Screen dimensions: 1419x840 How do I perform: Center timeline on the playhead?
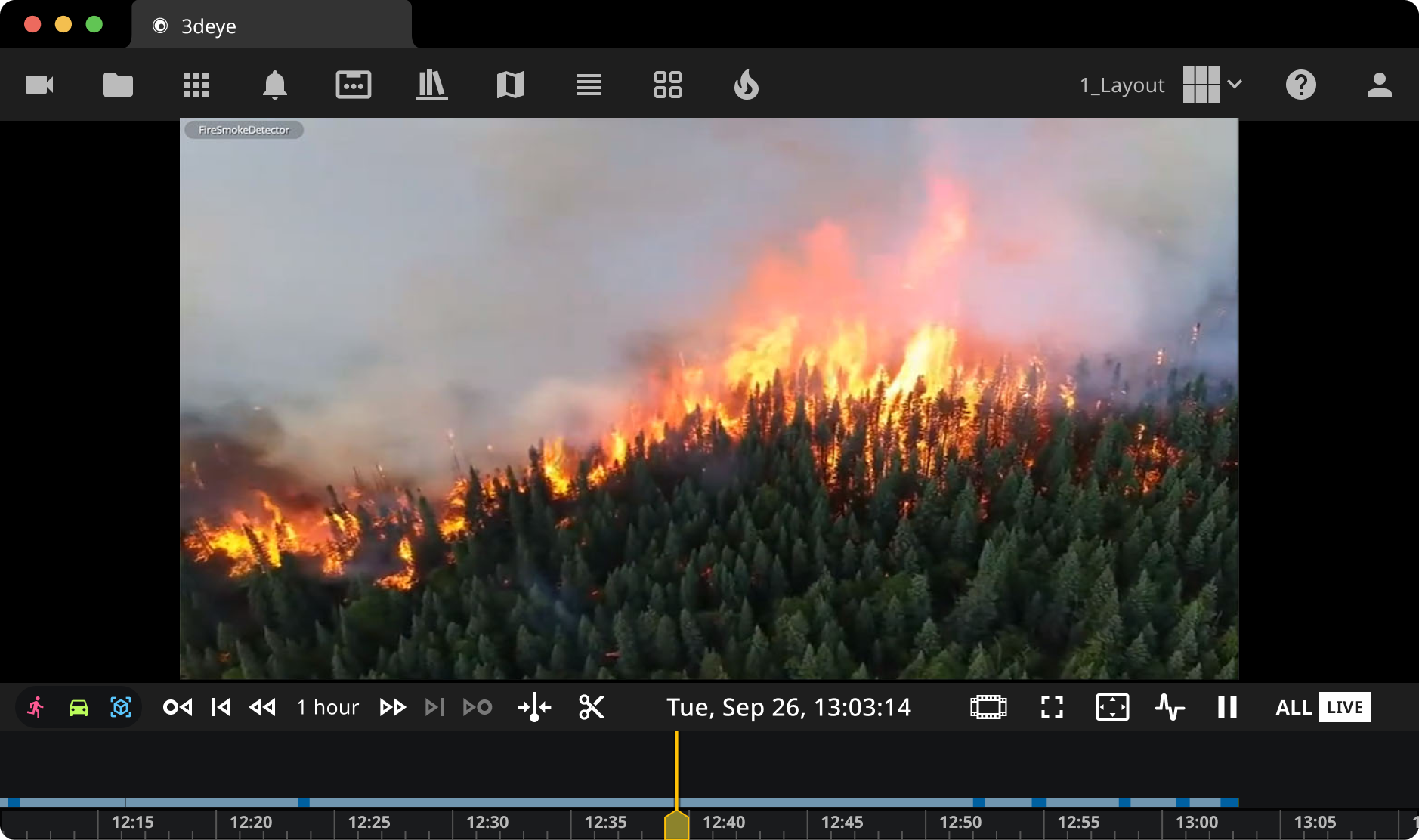pyautogui.click(x=534, y=708)
